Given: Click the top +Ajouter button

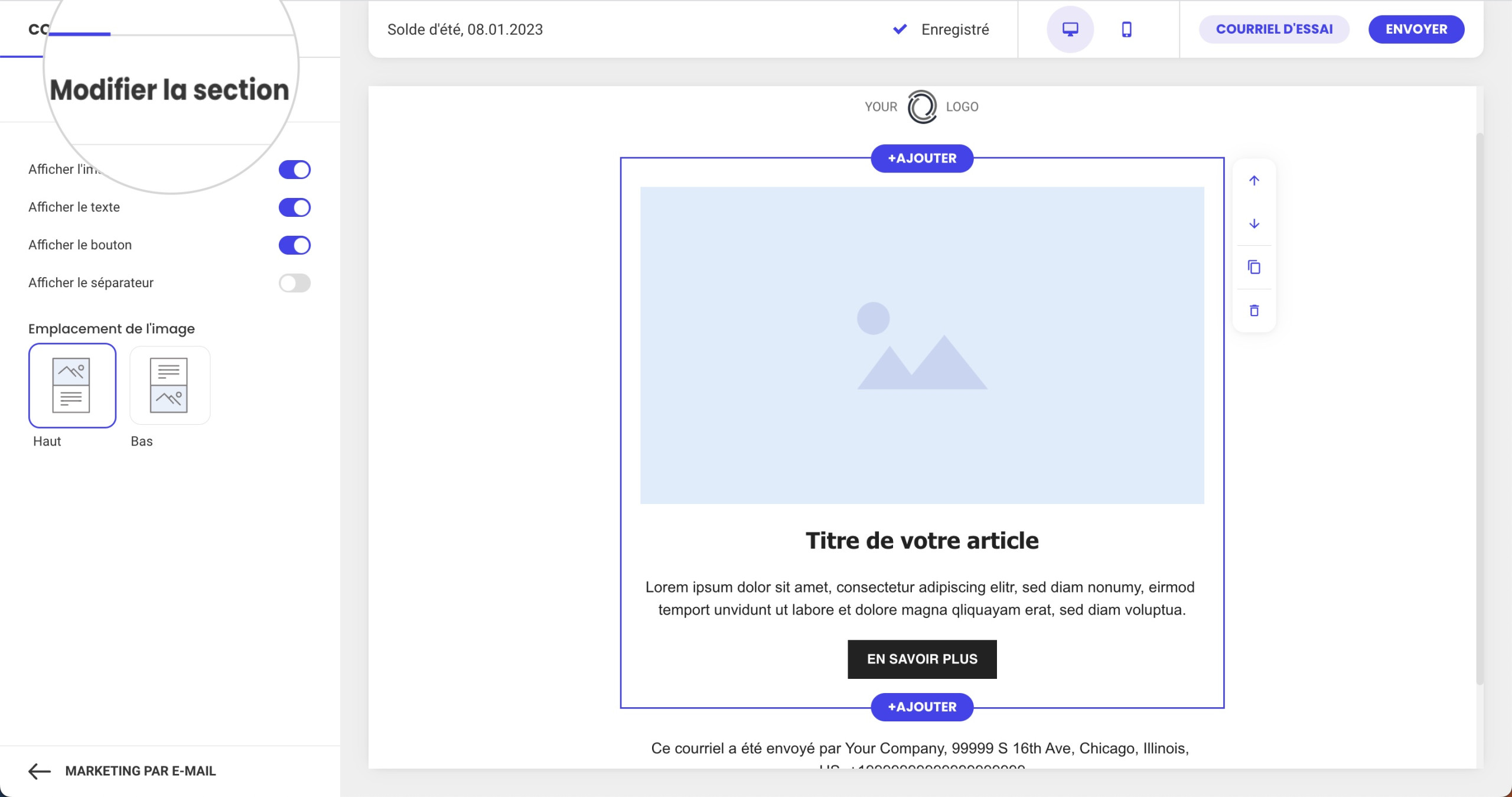Looking at the screenshot, I should tap(922, 158).
